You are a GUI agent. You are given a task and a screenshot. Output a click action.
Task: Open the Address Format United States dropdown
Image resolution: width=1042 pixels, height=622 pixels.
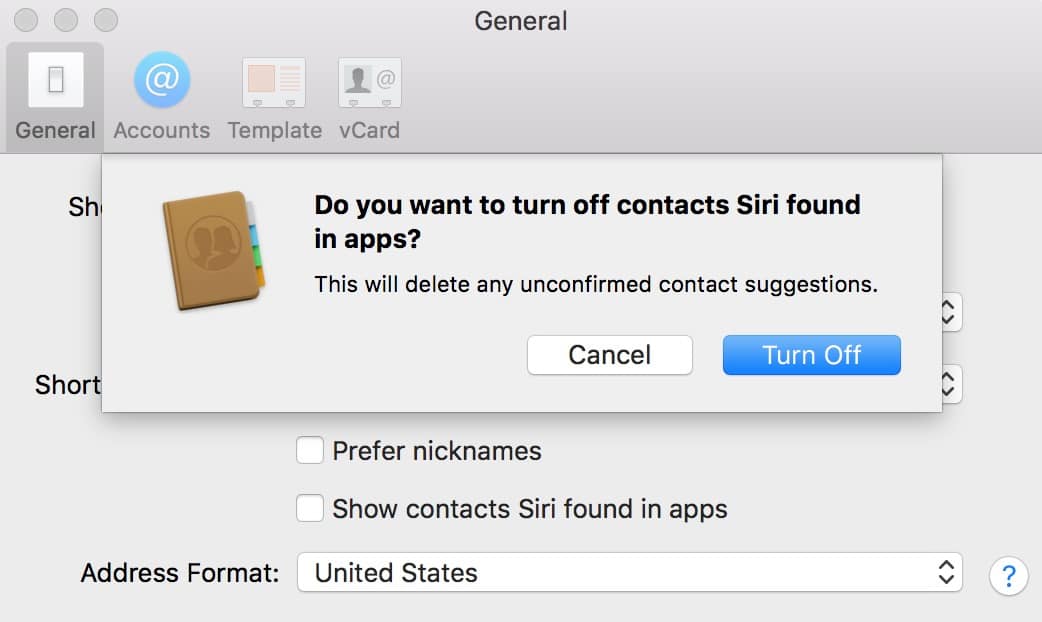tap(629, 573)
